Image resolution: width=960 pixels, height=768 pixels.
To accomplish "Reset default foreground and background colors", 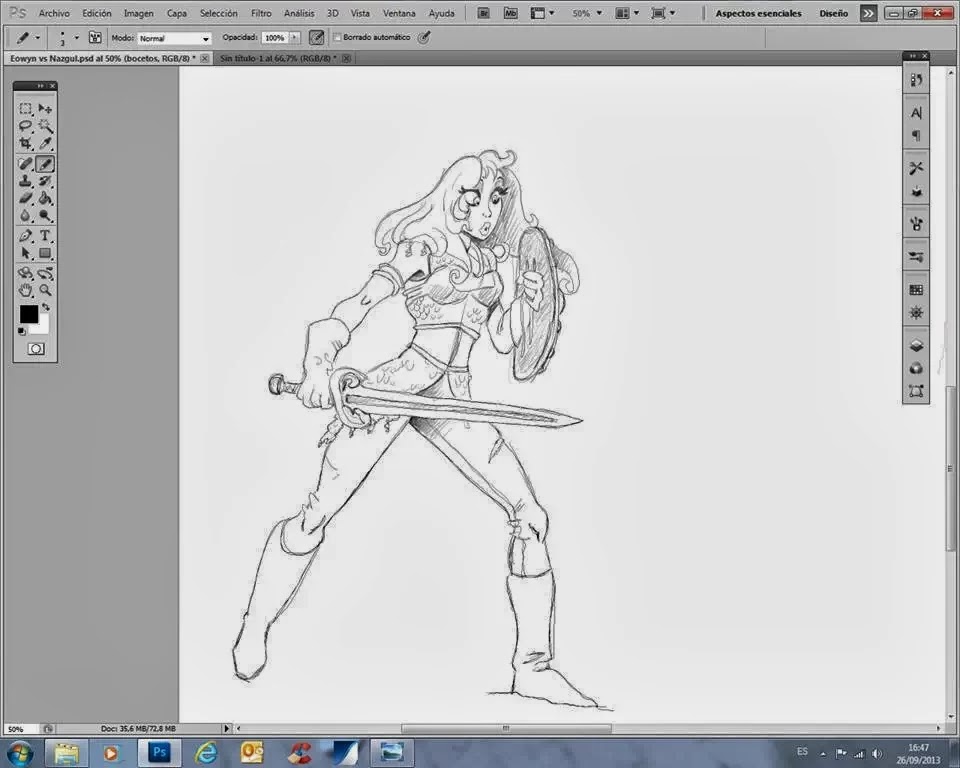I will (21, 331).
